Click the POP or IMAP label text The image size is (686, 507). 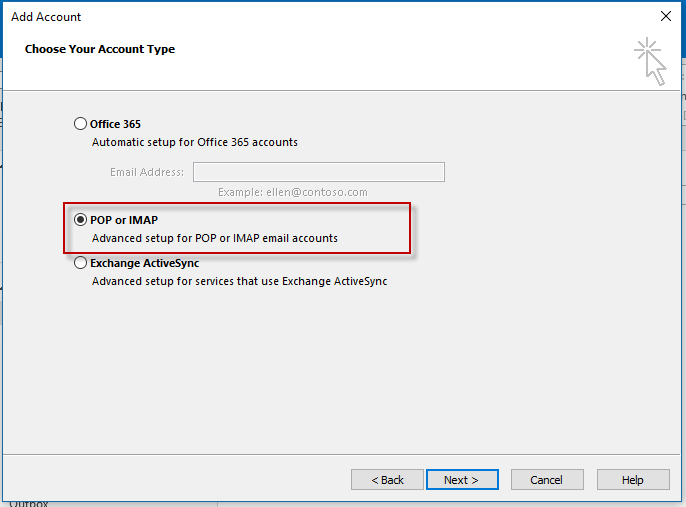coord(124,220)
